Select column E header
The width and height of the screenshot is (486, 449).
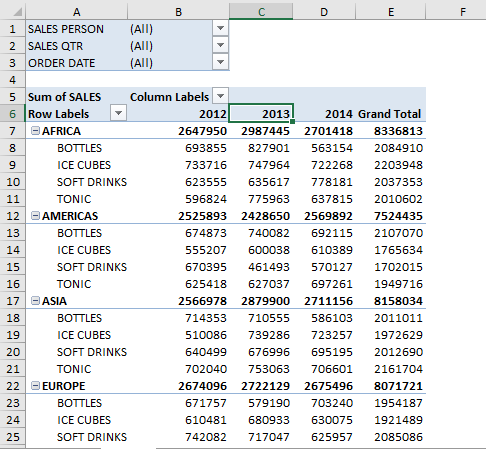391,12
